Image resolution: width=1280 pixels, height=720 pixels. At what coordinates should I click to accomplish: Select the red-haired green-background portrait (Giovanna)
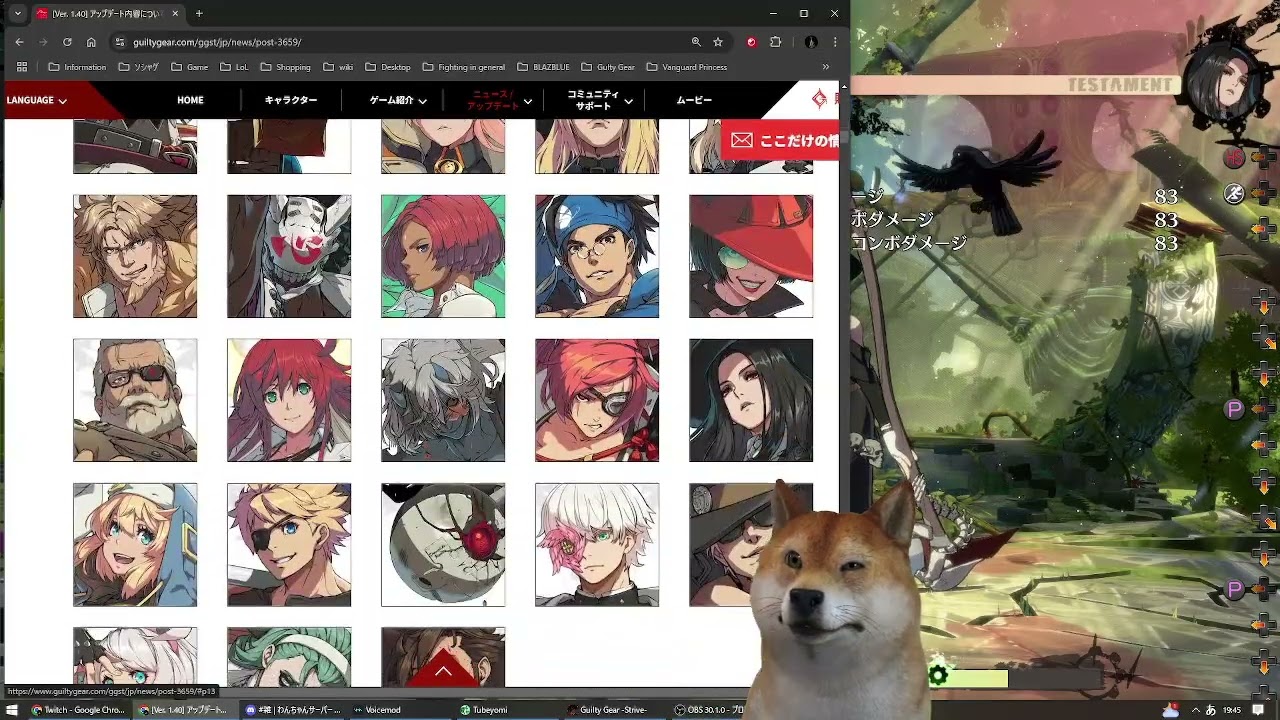coord(443,256)
